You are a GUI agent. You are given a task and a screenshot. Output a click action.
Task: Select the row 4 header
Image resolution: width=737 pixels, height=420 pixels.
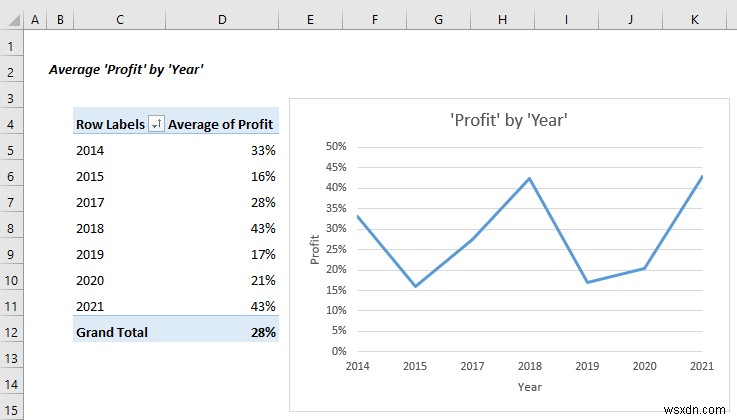click(x=12, y=124)
